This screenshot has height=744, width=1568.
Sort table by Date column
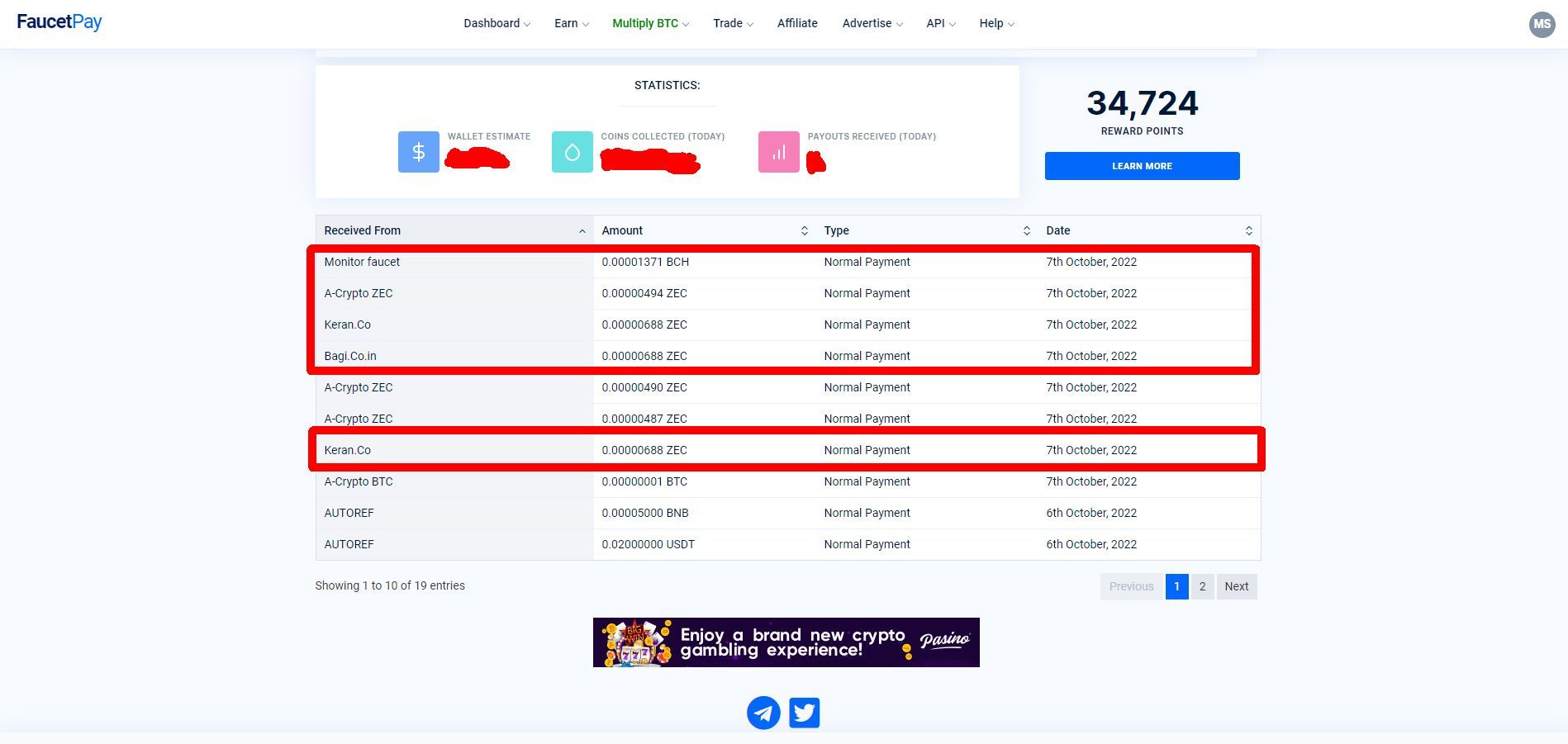tap(1149, 230)
